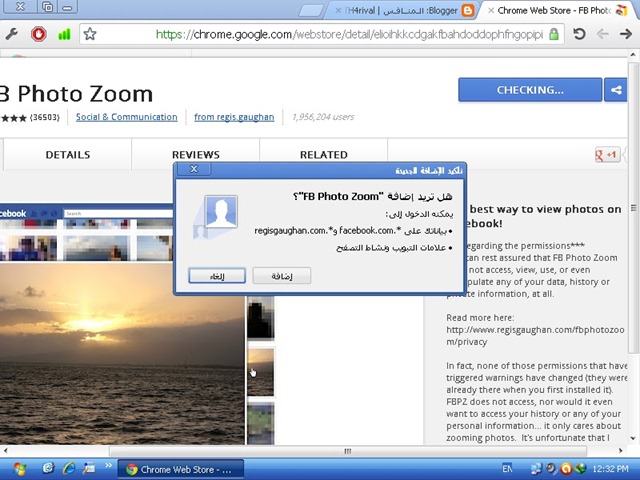
Task: Open the RELATED section tab
Action: click(324, 155)
